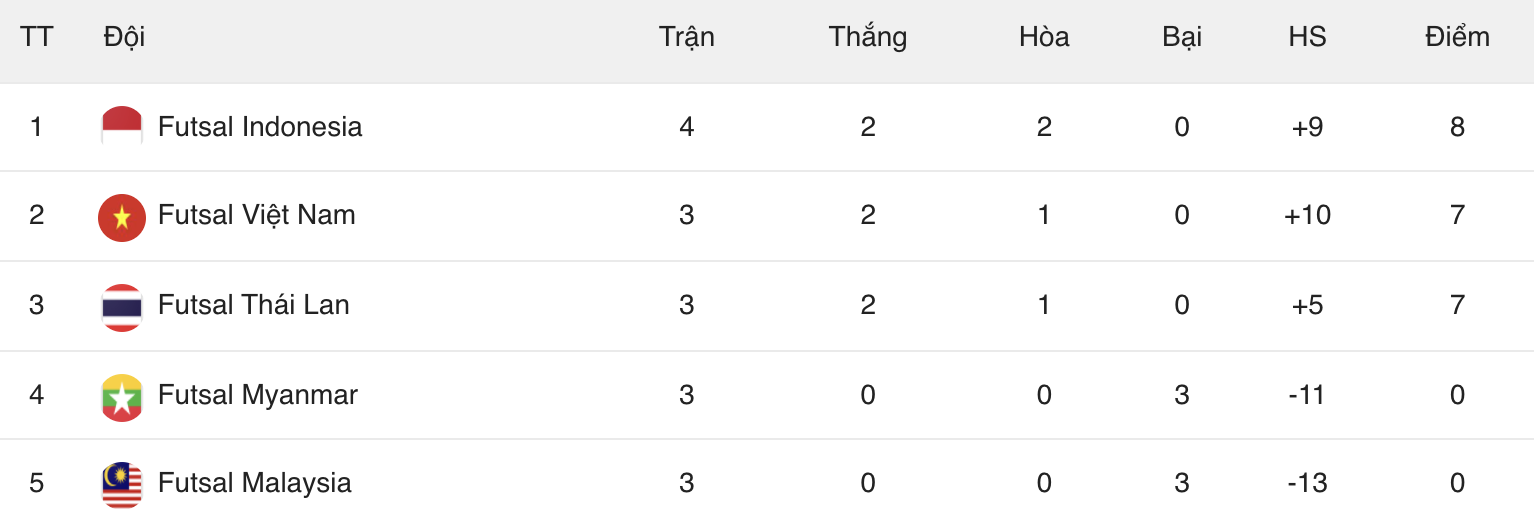The height and width of the screenshot is (526, 1534).
Task: Click the Vietnam flag icon
Action: coord(122,217)
